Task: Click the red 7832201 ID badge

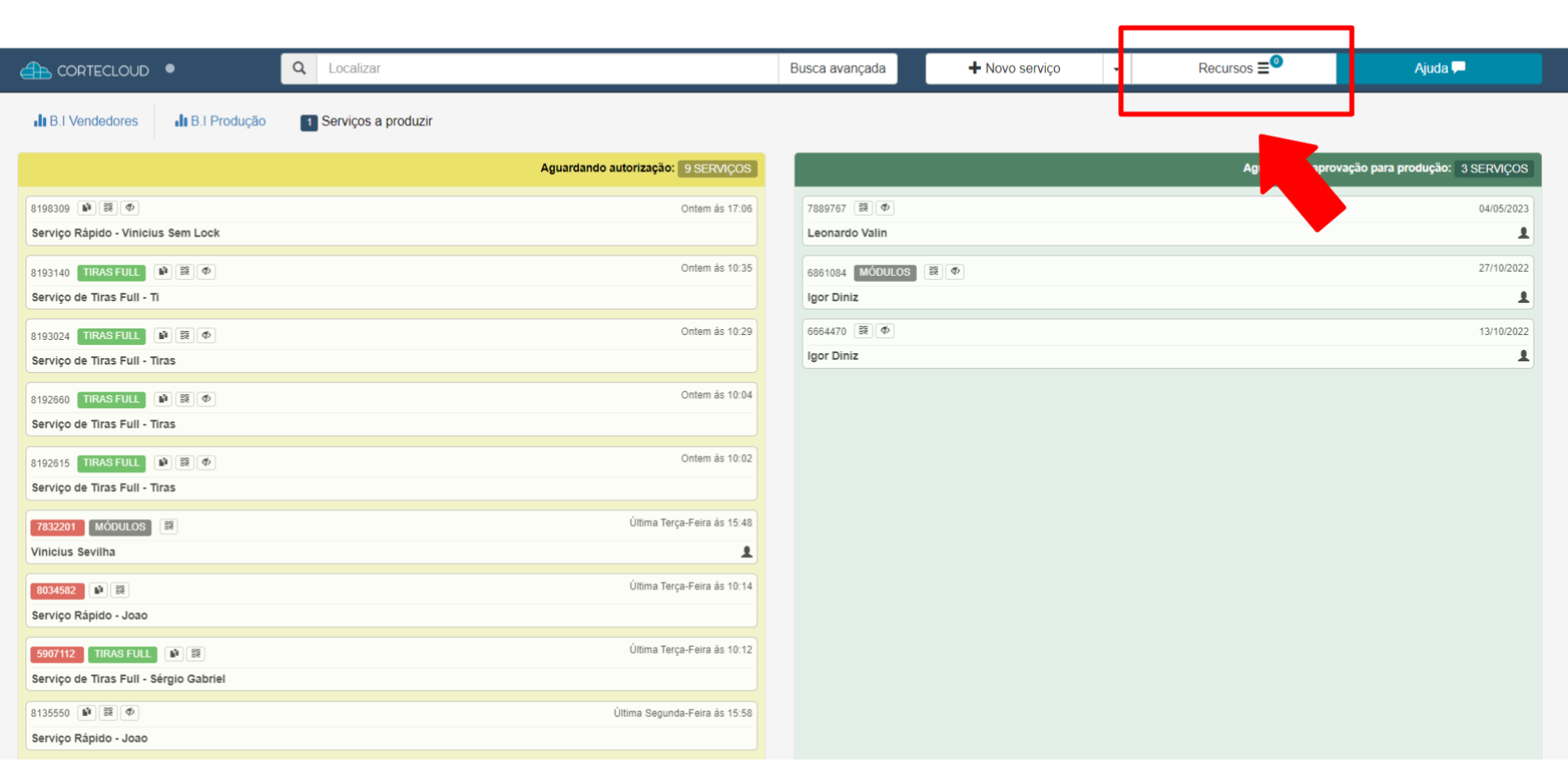Action: [x=57, y=527]
